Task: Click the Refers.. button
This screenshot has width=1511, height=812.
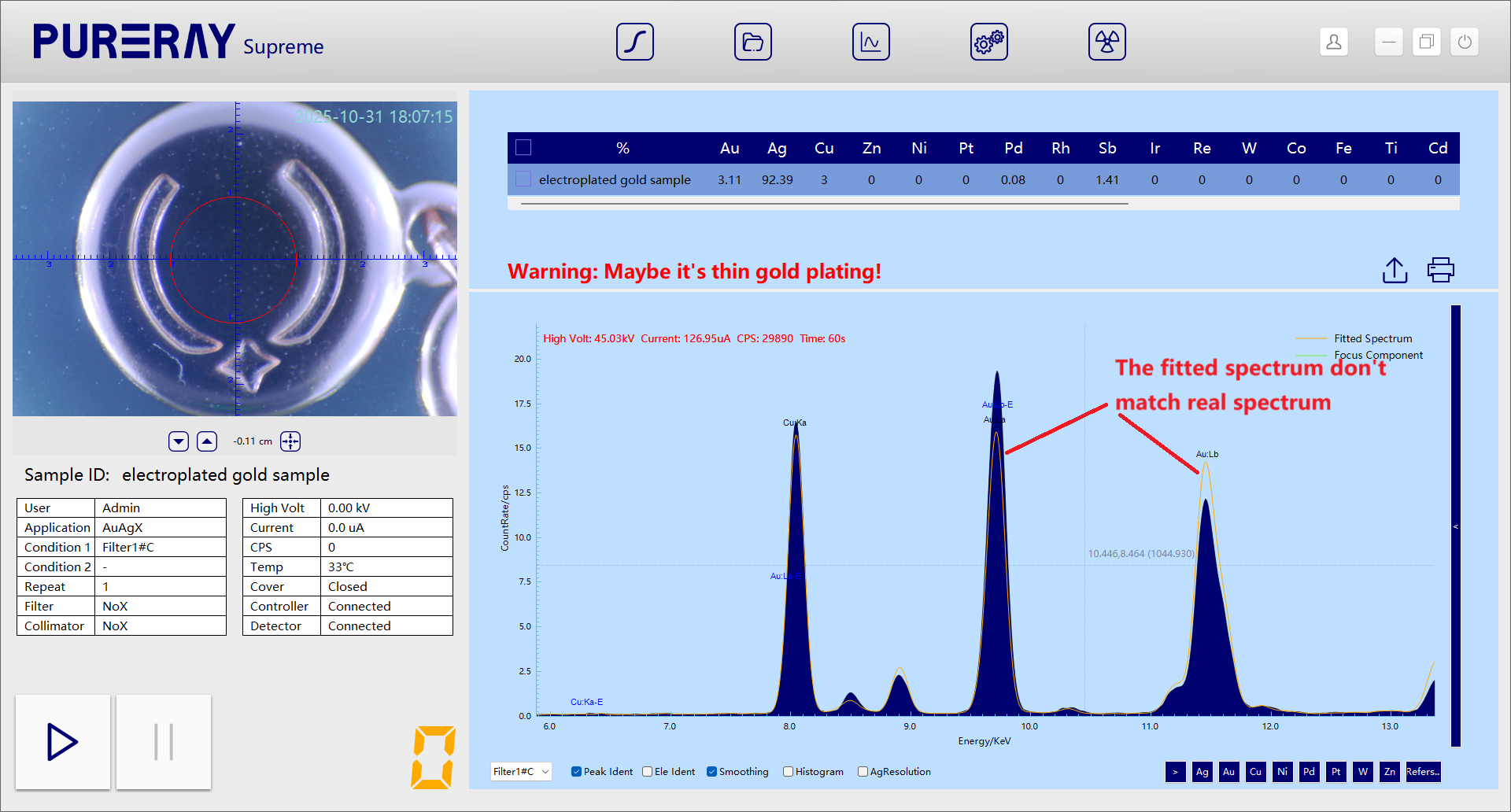Action: (1422, 772)
